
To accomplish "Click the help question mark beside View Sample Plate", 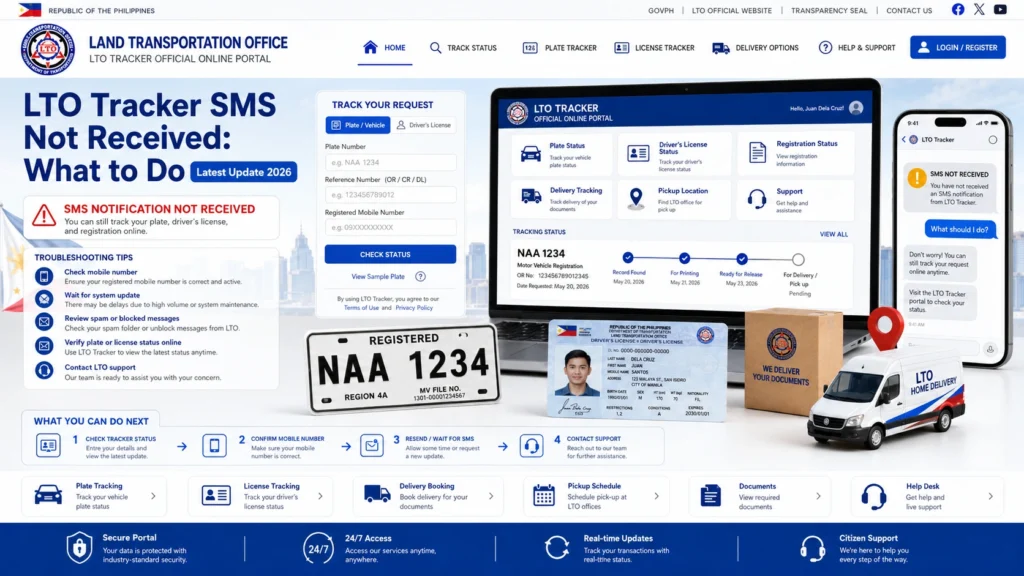I will click(421, 276).
